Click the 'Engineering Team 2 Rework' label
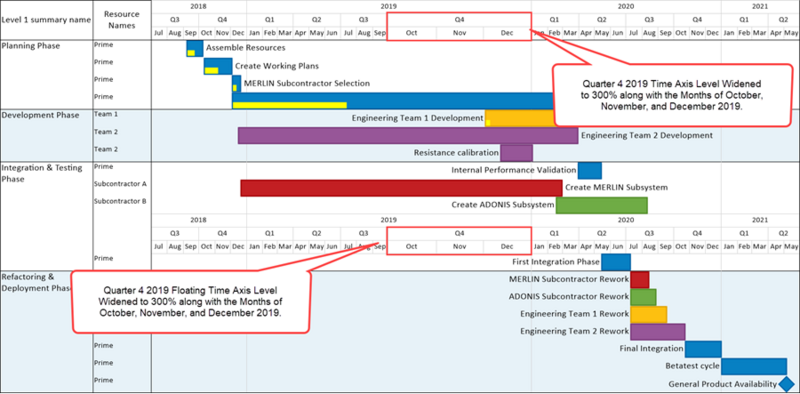Image resolution: width=800 pixels, height=394 pixels. click(574, 332)
